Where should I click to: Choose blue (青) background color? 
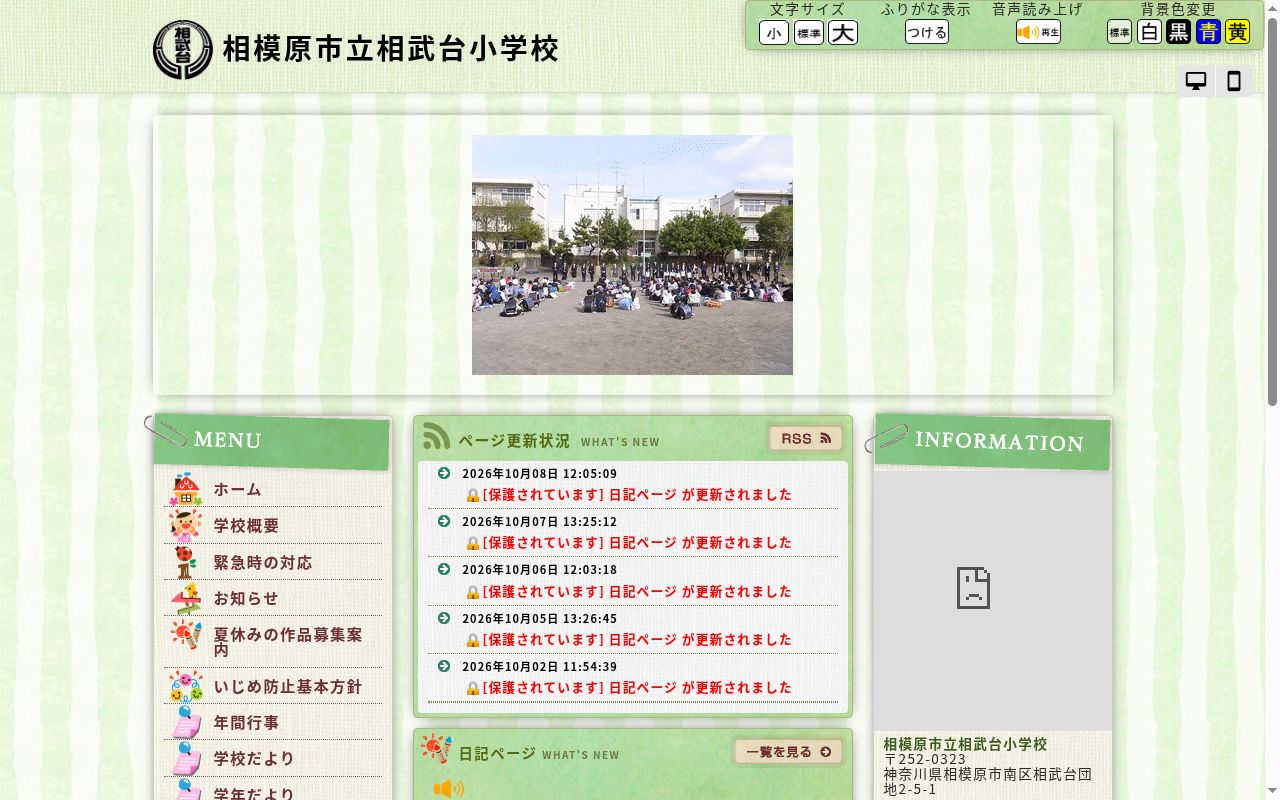(x=1208, y=32)
